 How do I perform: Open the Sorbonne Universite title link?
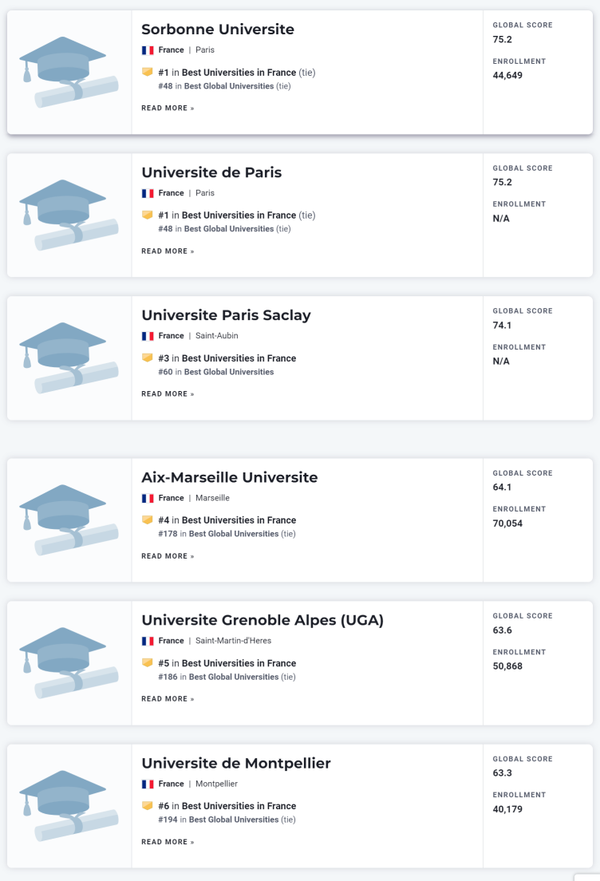[x=218, y=29]
